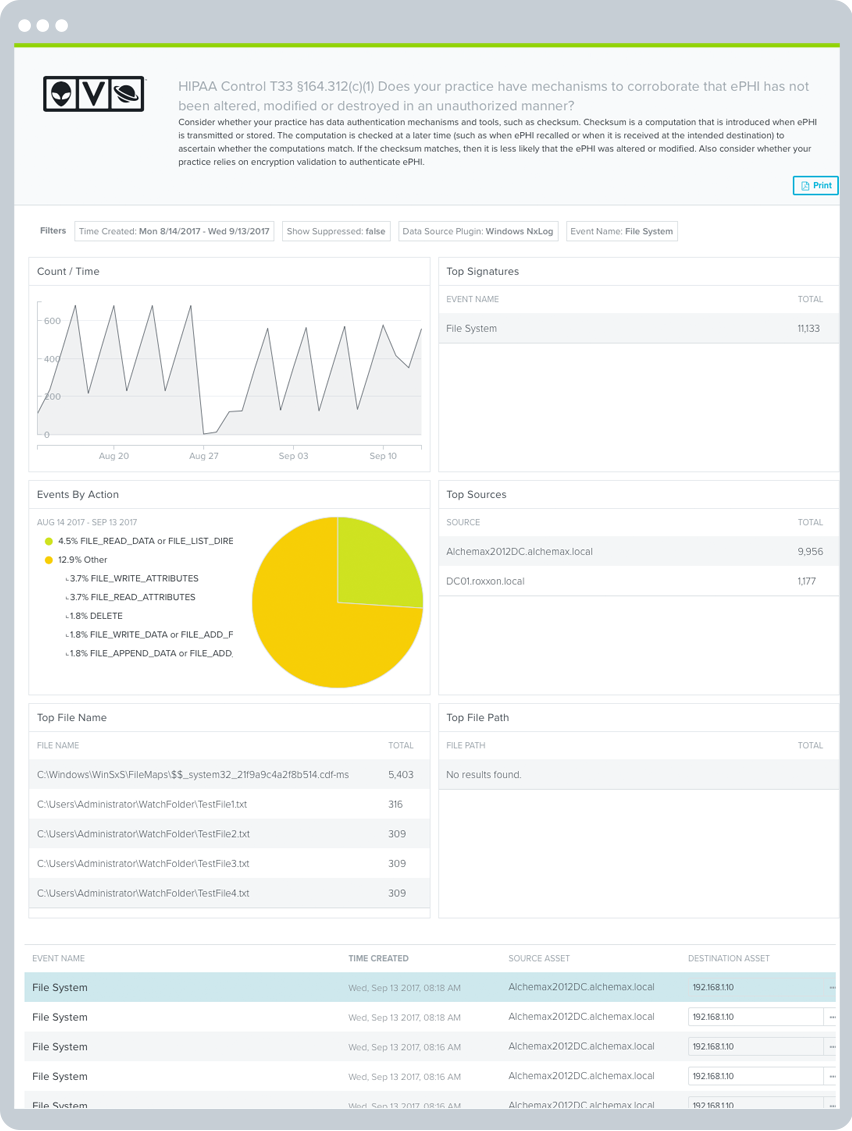The image size is (852, 1131).
Task: Open options ellipsis on the highlighted first event row
Action: pyautogui.click(x=831, y=988)
